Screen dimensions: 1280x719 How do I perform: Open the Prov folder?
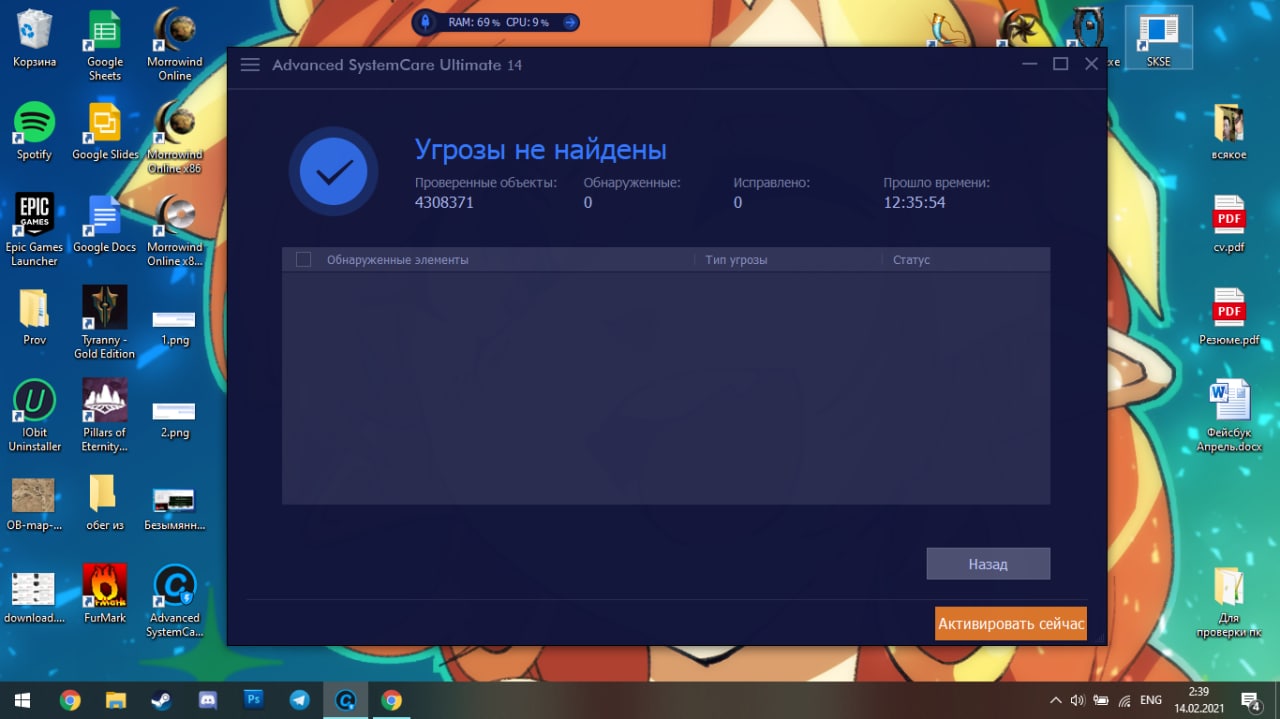[34, 317]
